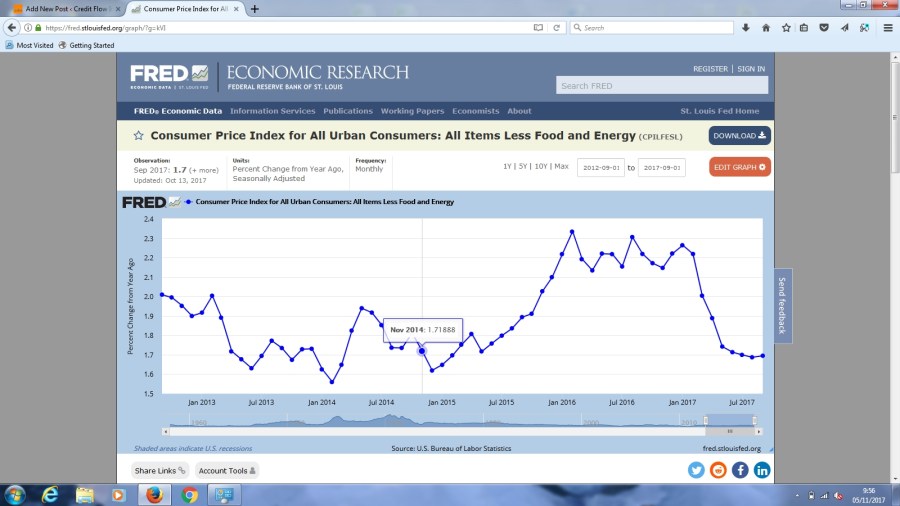Click the Facebook share icon
The image size is (900, 506).
[740, 470]
